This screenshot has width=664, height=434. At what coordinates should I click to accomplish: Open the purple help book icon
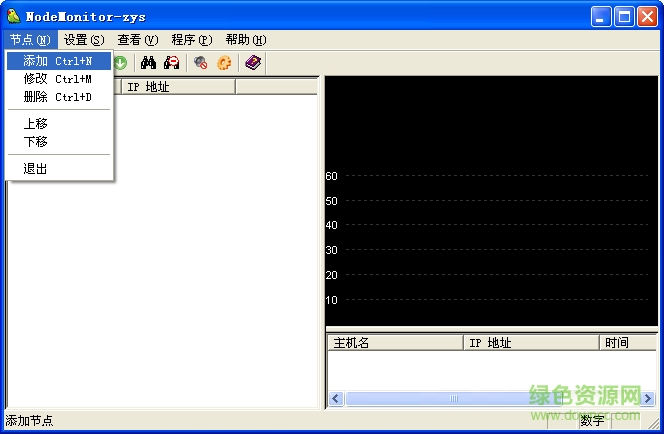click(x=252, y=63)
